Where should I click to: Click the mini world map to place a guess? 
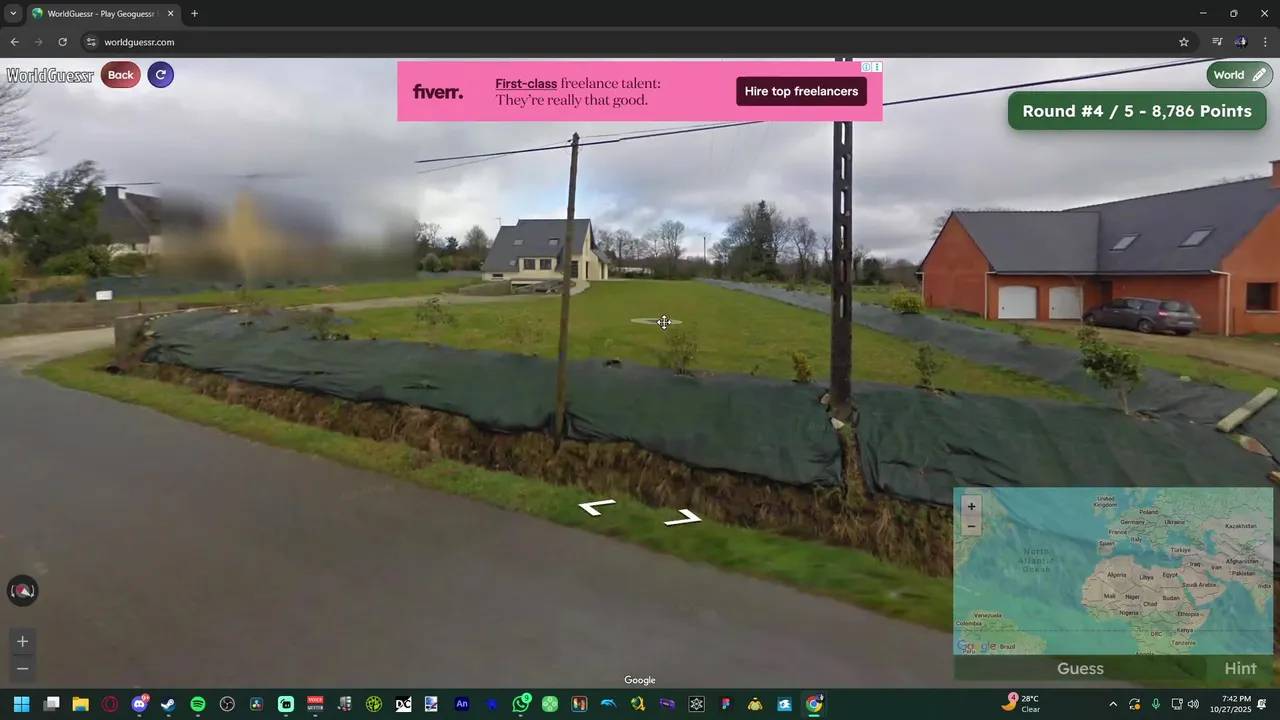click(x=1113, y=571)
